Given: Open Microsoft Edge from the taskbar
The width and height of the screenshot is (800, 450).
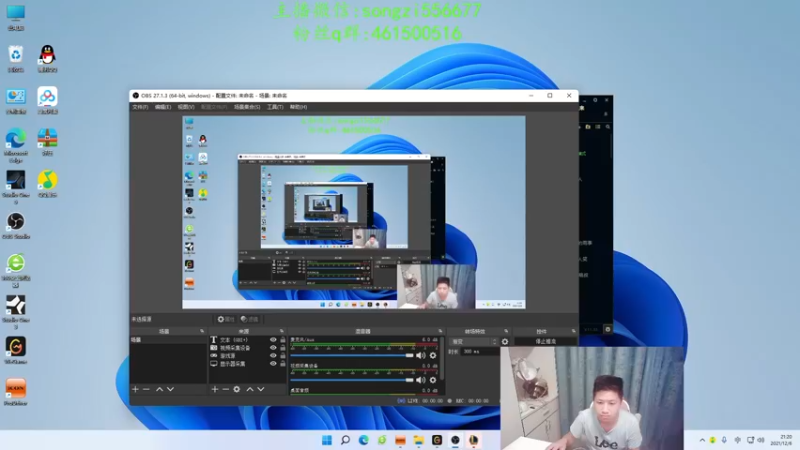Looking at the screenshot, I should (364, 440).
